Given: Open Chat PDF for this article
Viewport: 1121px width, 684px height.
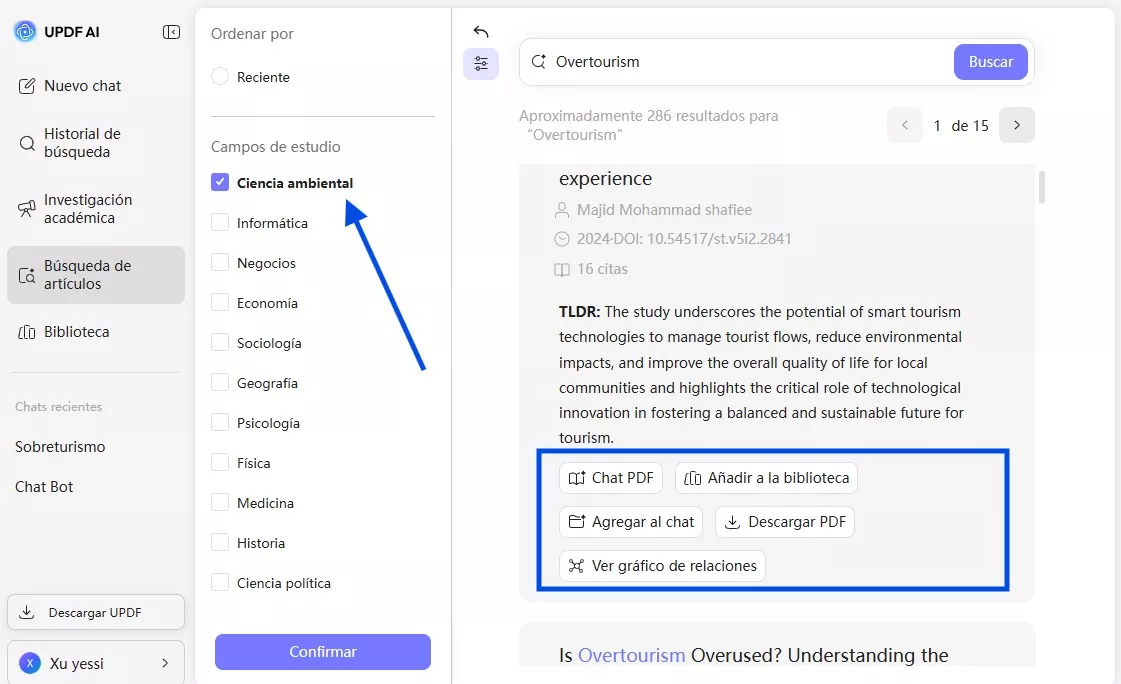Looking at the screenshot, I should coord(611,478).
